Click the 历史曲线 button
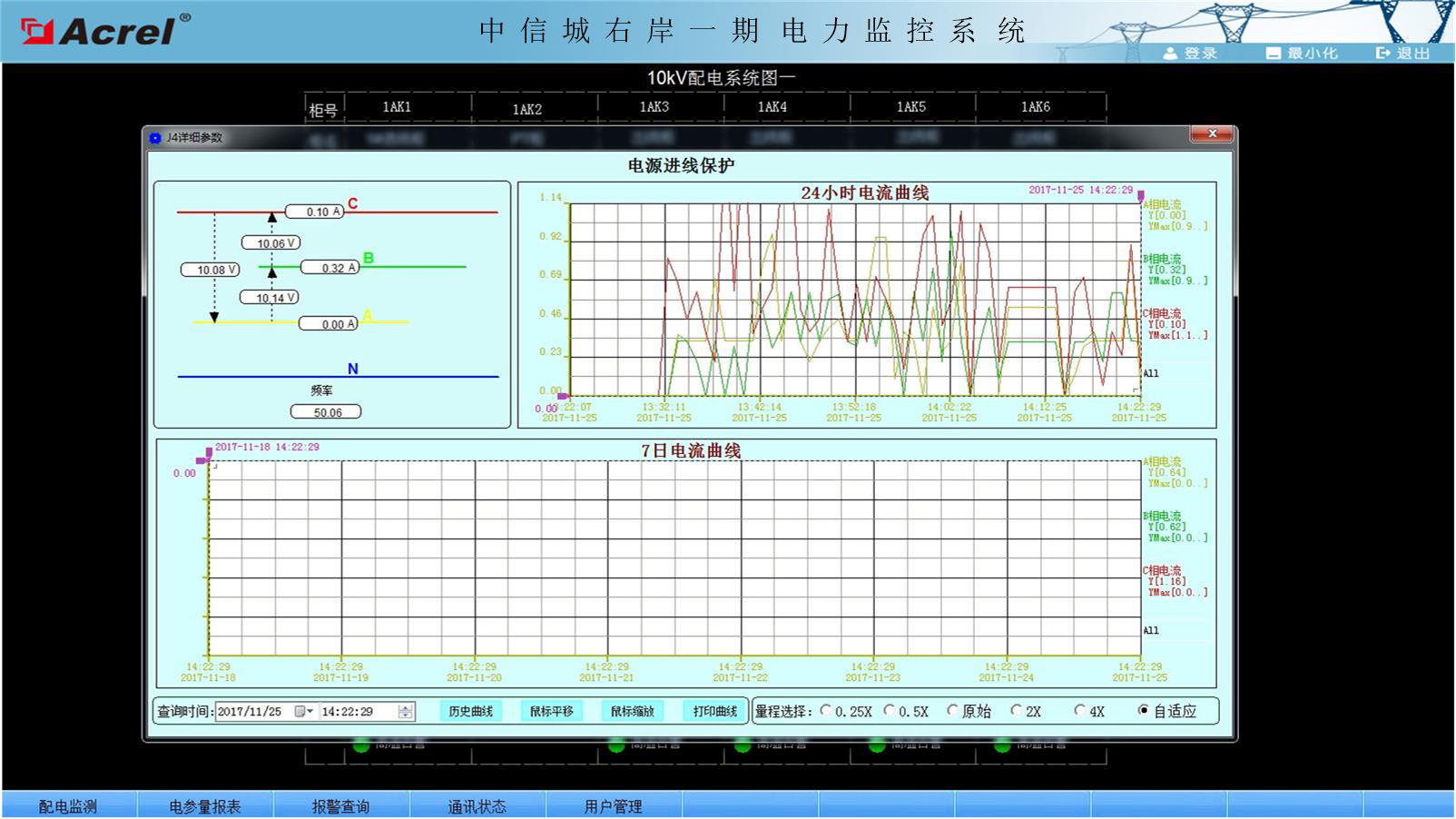 click(470, 711)
